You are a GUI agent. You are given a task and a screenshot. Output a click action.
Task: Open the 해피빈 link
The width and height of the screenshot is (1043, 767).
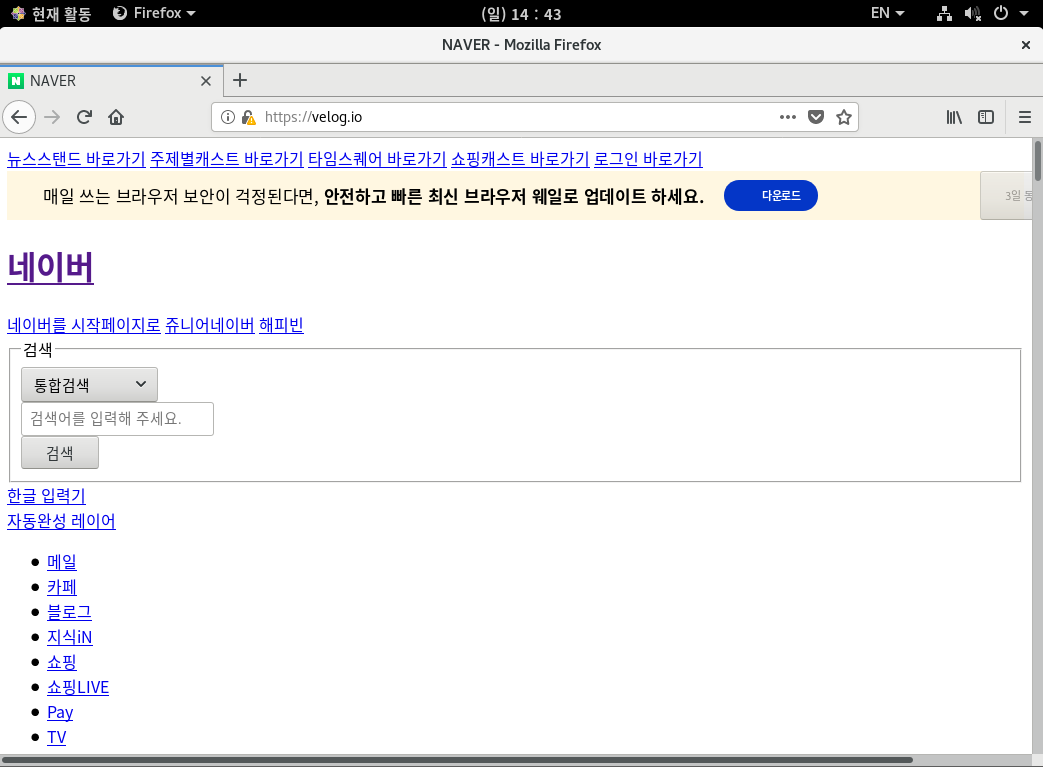[x=281, y=325]
